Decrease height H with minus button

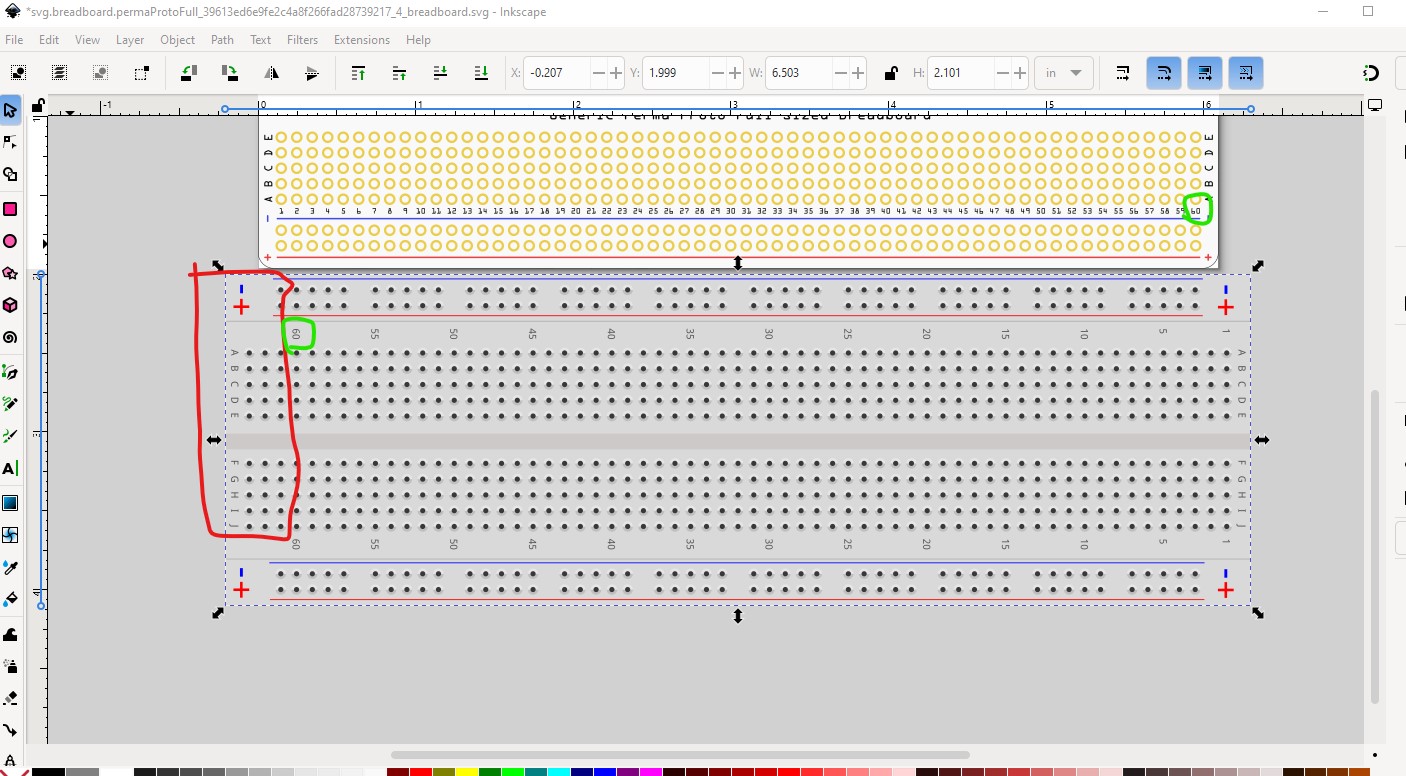1002,73
